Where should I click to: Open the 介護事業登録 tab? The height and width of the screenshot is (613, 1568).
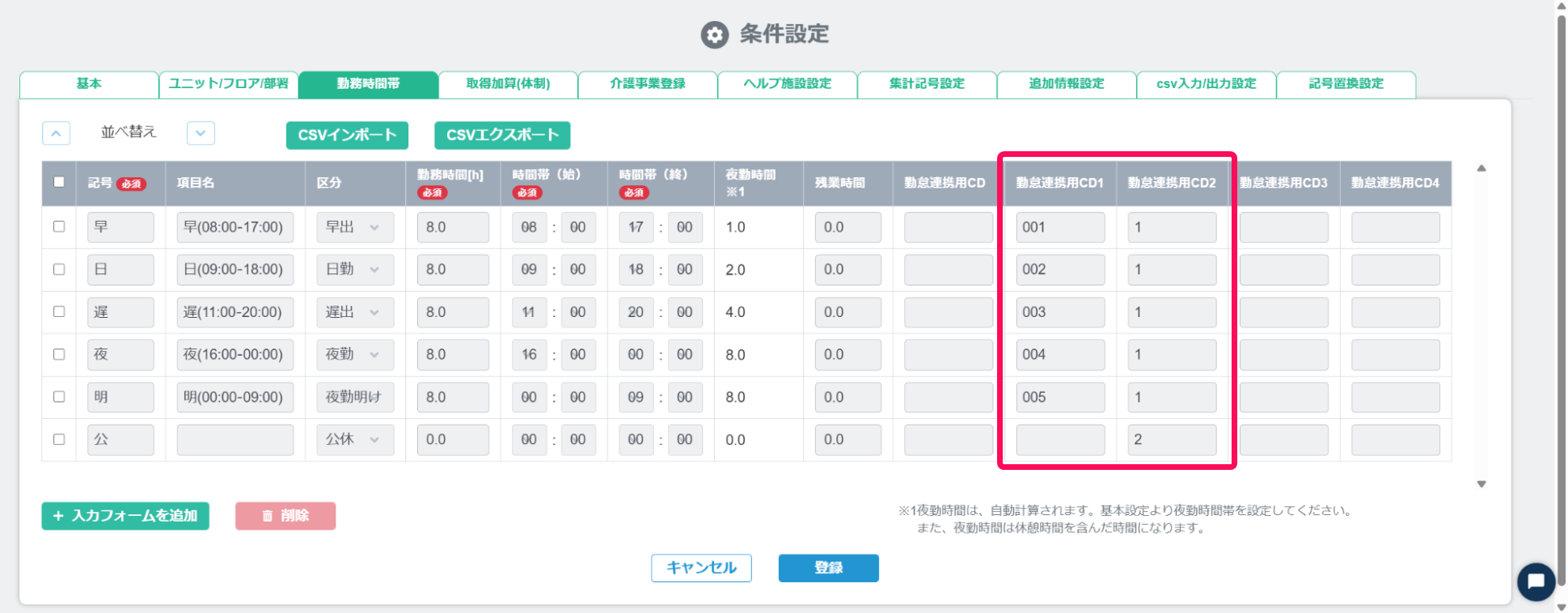point(648,84)
